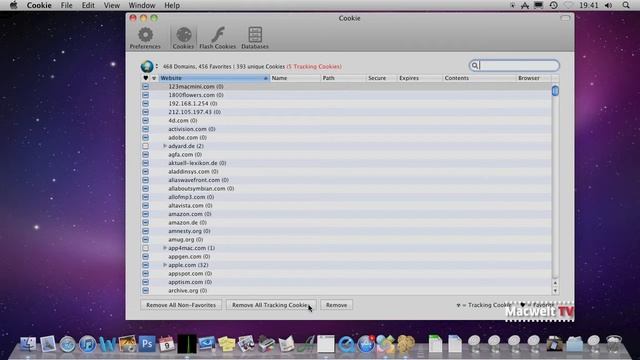640x360 pixels.
Task: Toggle favorite checkbox for app4mac.com
Action: [145, 248]
